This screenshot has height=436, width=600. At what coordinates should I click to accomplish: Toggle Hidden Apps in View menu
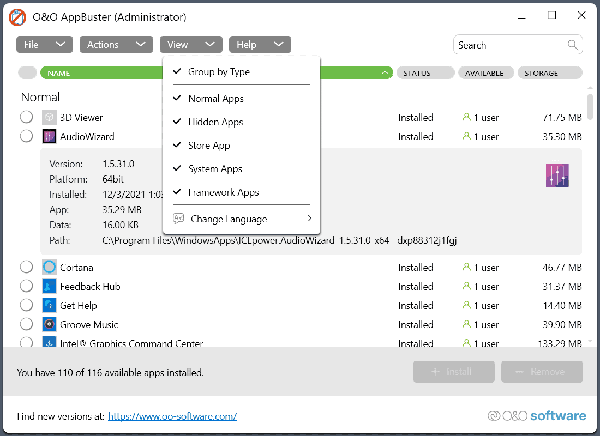coord(241,122)
